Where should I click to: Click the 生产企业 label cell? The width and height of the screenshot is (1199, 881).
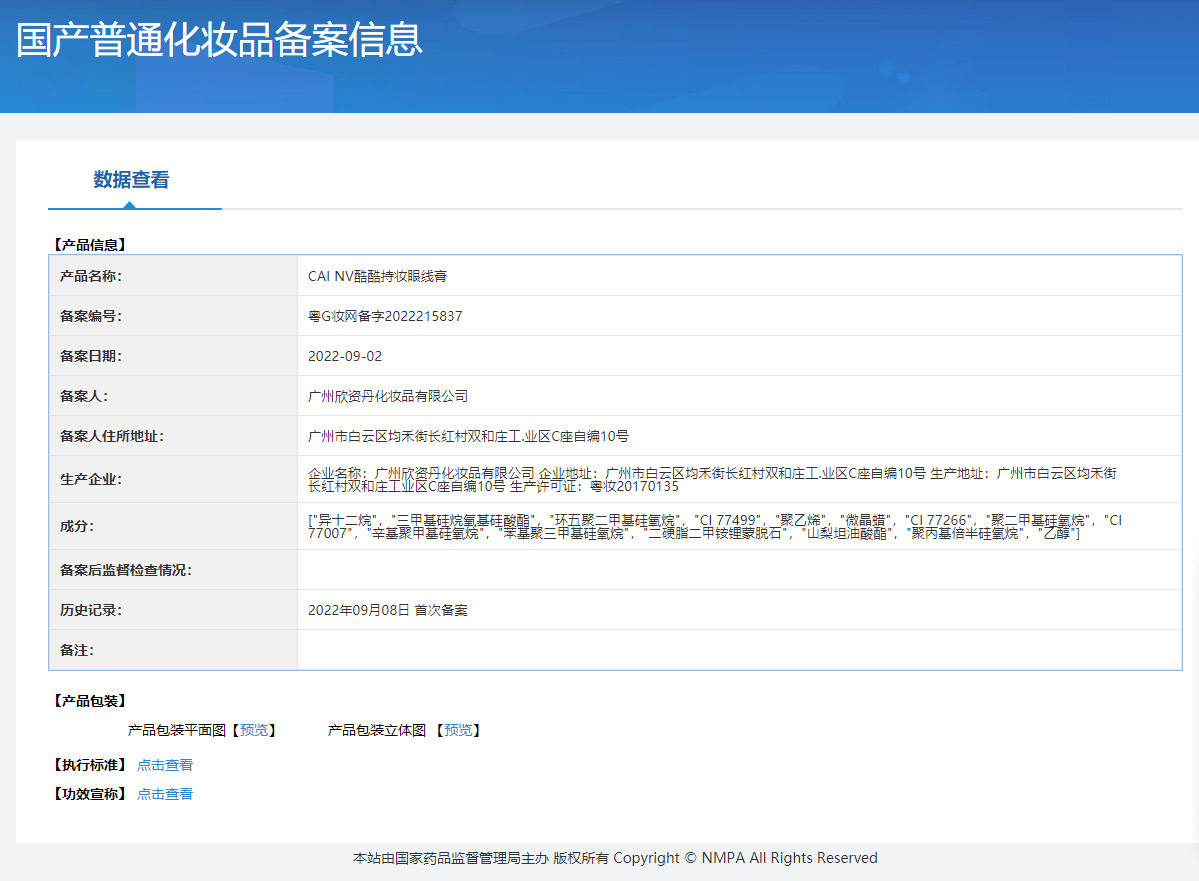[173, 480]
